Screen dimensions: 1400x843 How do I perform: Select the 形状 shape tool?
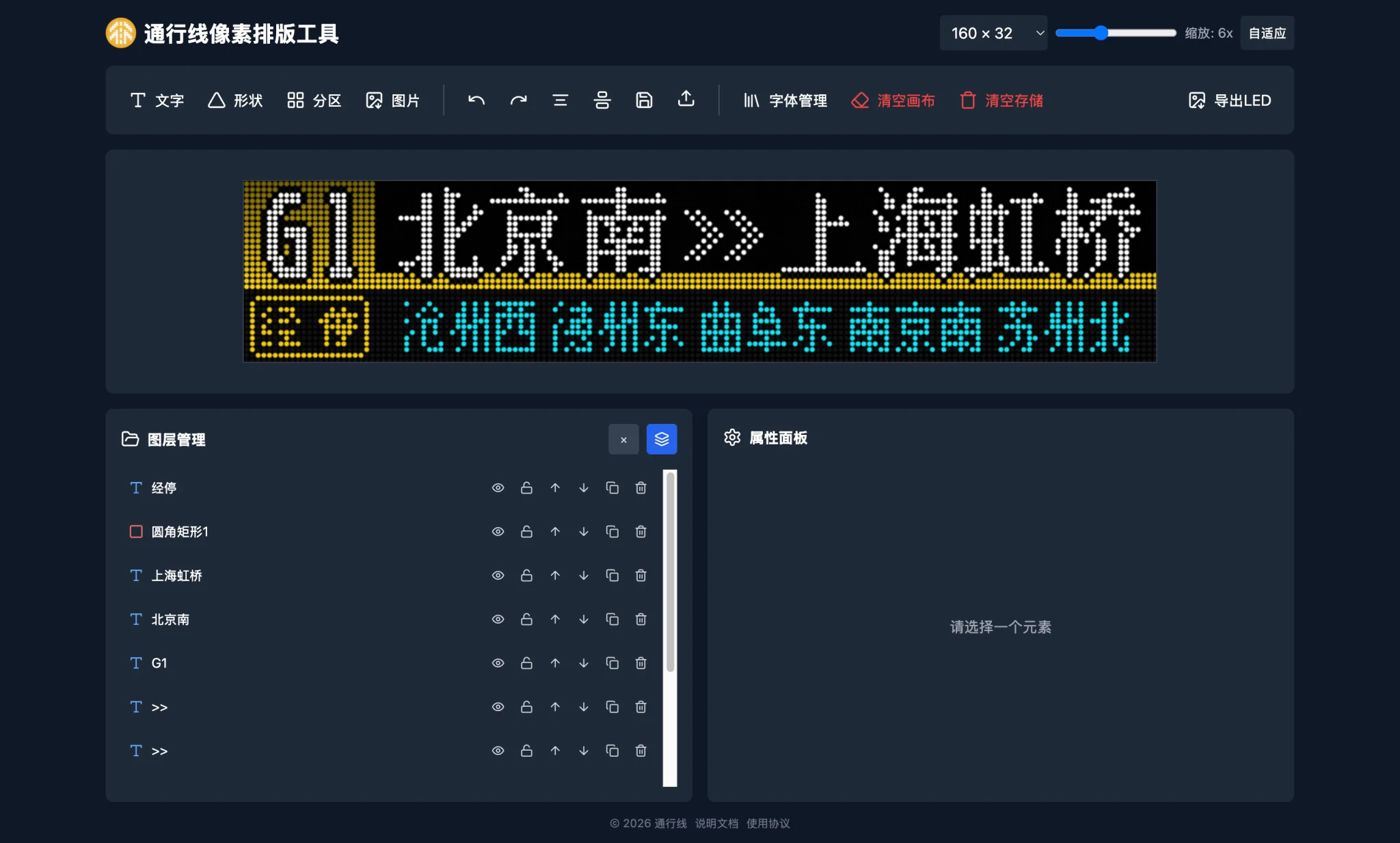coord(234,100)
